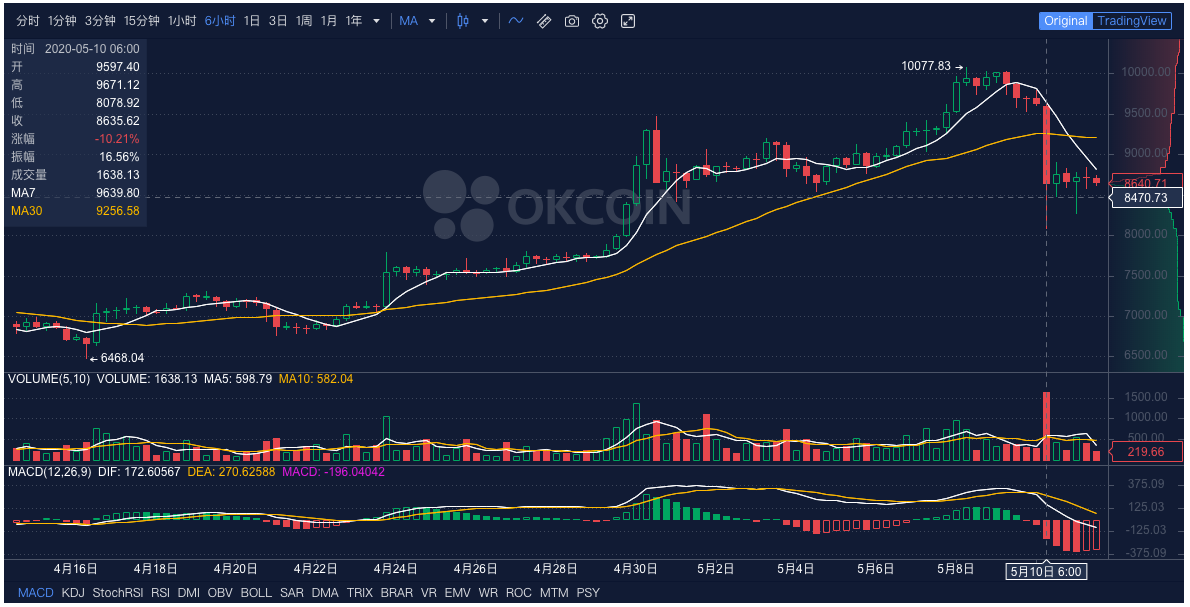Select the ruler measurement tool
This screenshot has width=1190, height=607.
[544, 20]
